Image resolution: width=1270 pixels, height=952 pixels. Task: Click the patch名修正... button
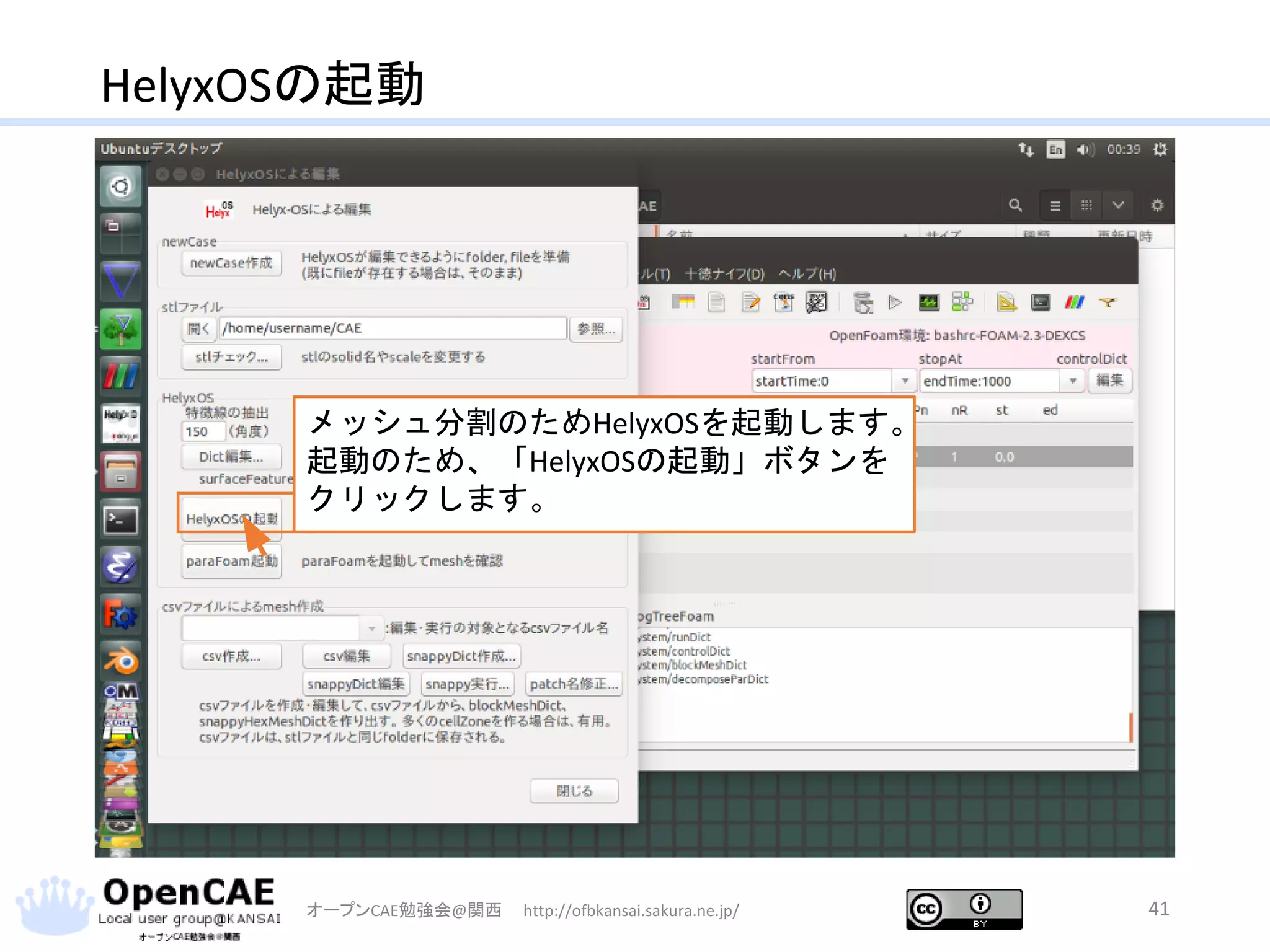[x=574, y=684]
